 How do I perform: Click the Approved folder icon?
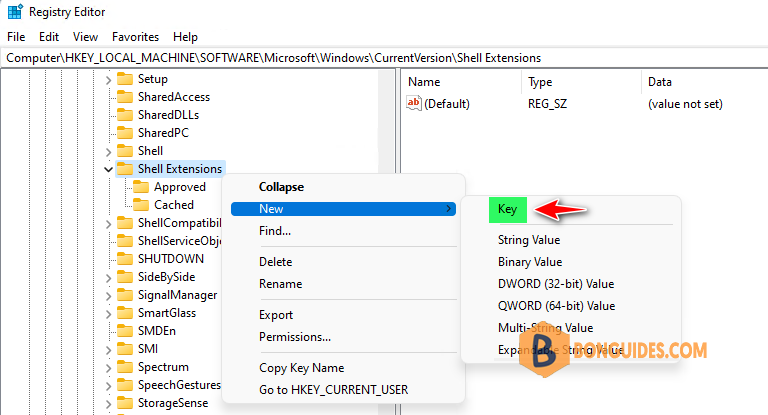(x=141, y=187)
